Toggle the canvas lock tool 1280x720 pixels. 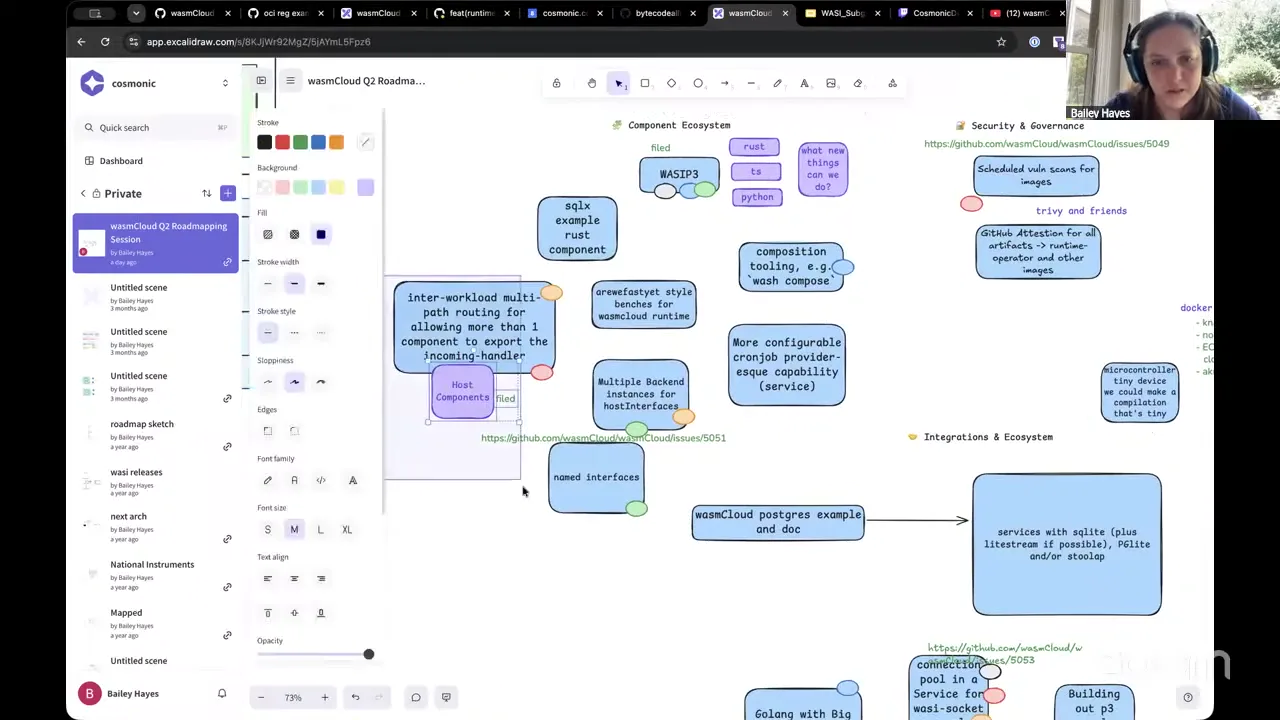point(556,83)
